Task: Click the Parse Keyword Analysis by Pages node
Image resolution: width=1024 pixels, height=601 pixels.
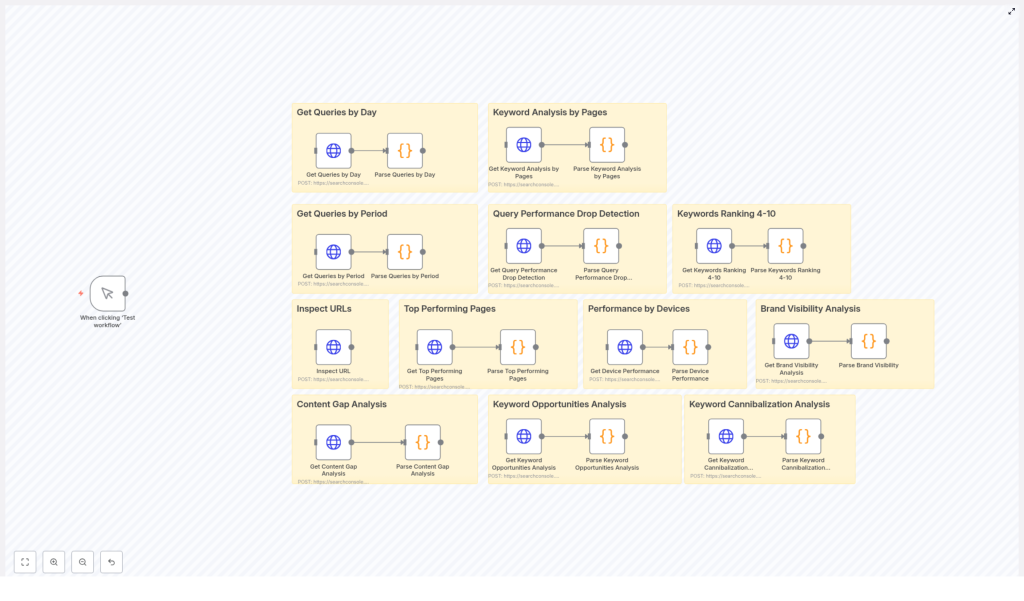Action: point(608,144)
